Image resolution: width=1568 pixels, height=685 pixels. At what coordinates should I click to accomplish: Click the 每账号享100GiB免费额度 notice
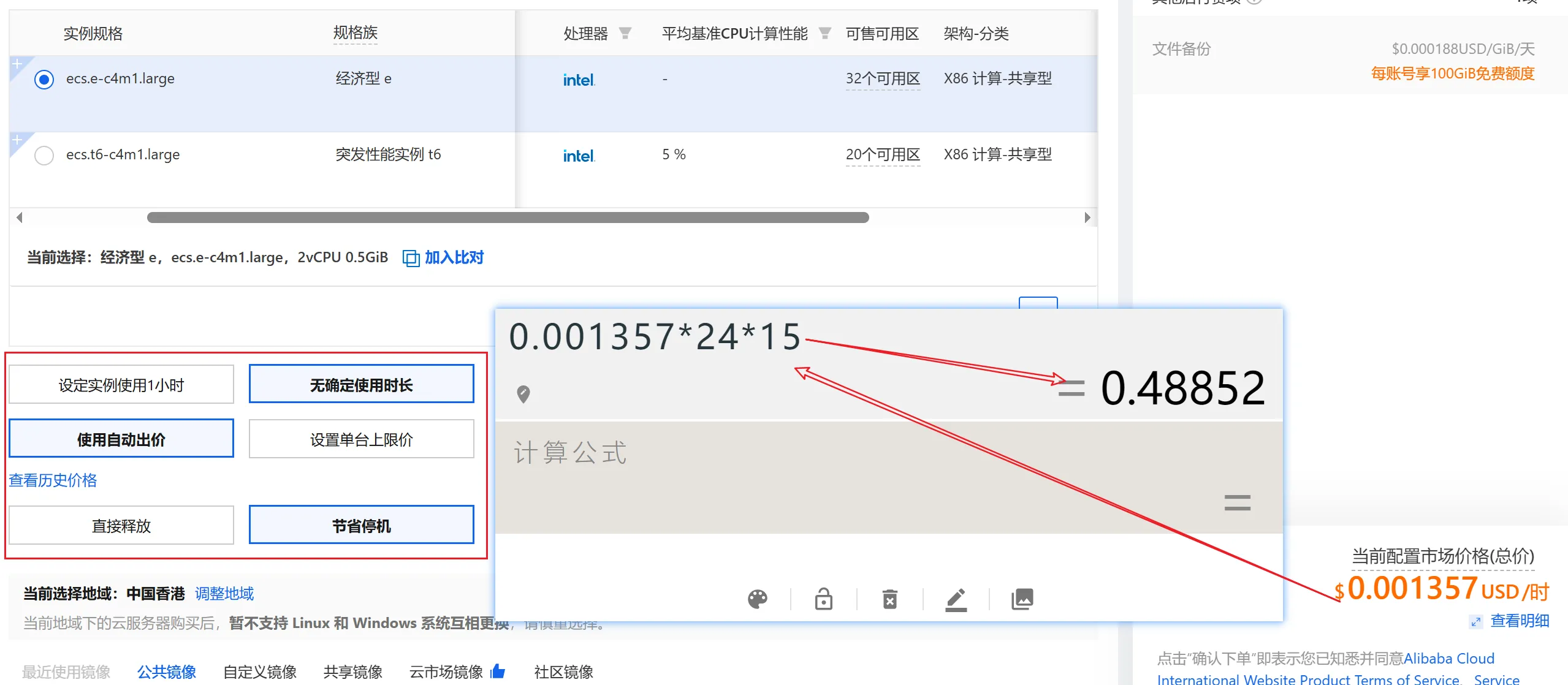pos(1453,74)
